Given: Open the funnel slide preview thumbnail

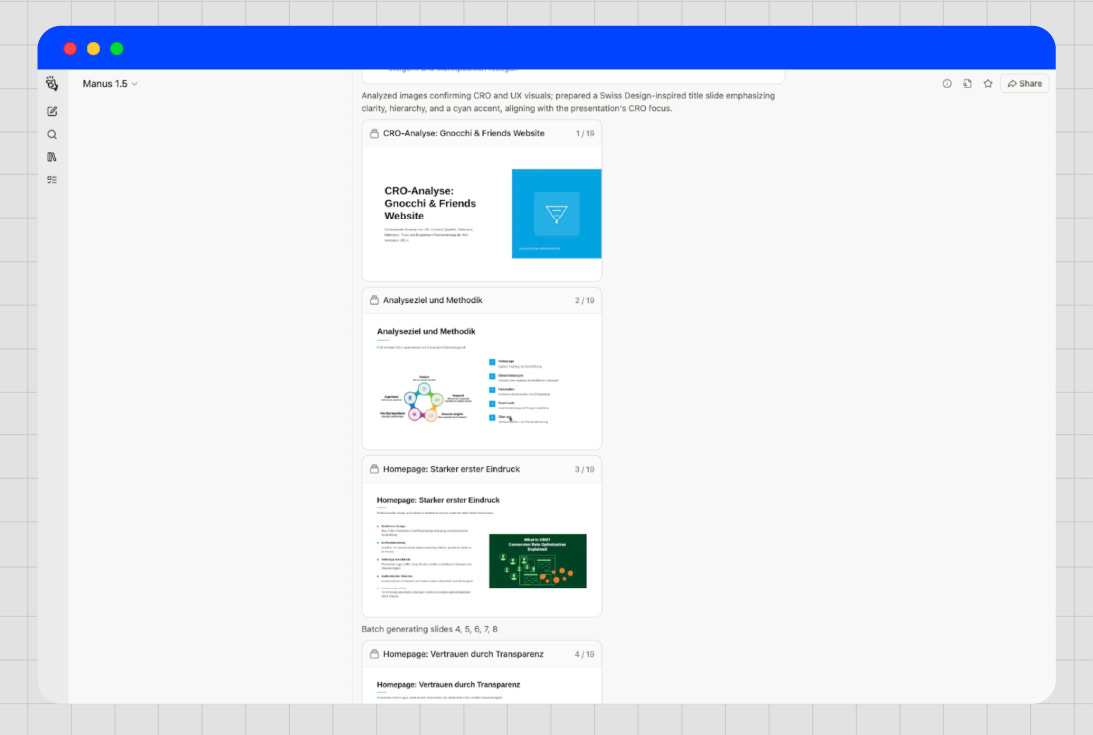Looking at the screenshot, I should (x=556, y=213).
